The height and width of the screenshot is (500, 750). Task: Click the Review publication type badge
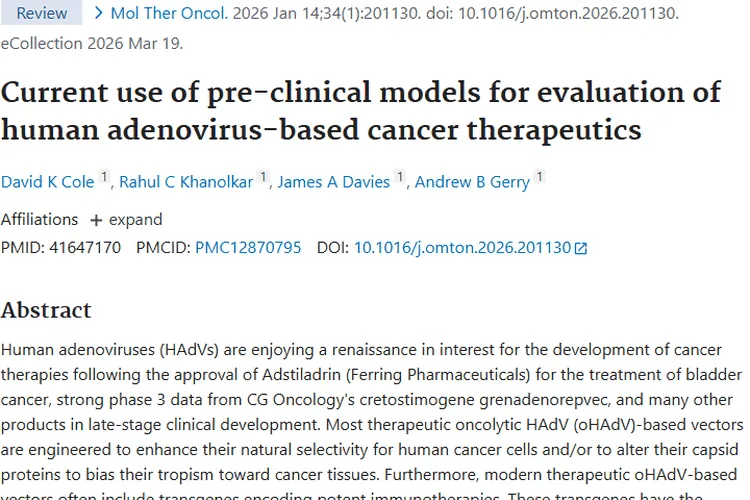(x=42, y=14)
